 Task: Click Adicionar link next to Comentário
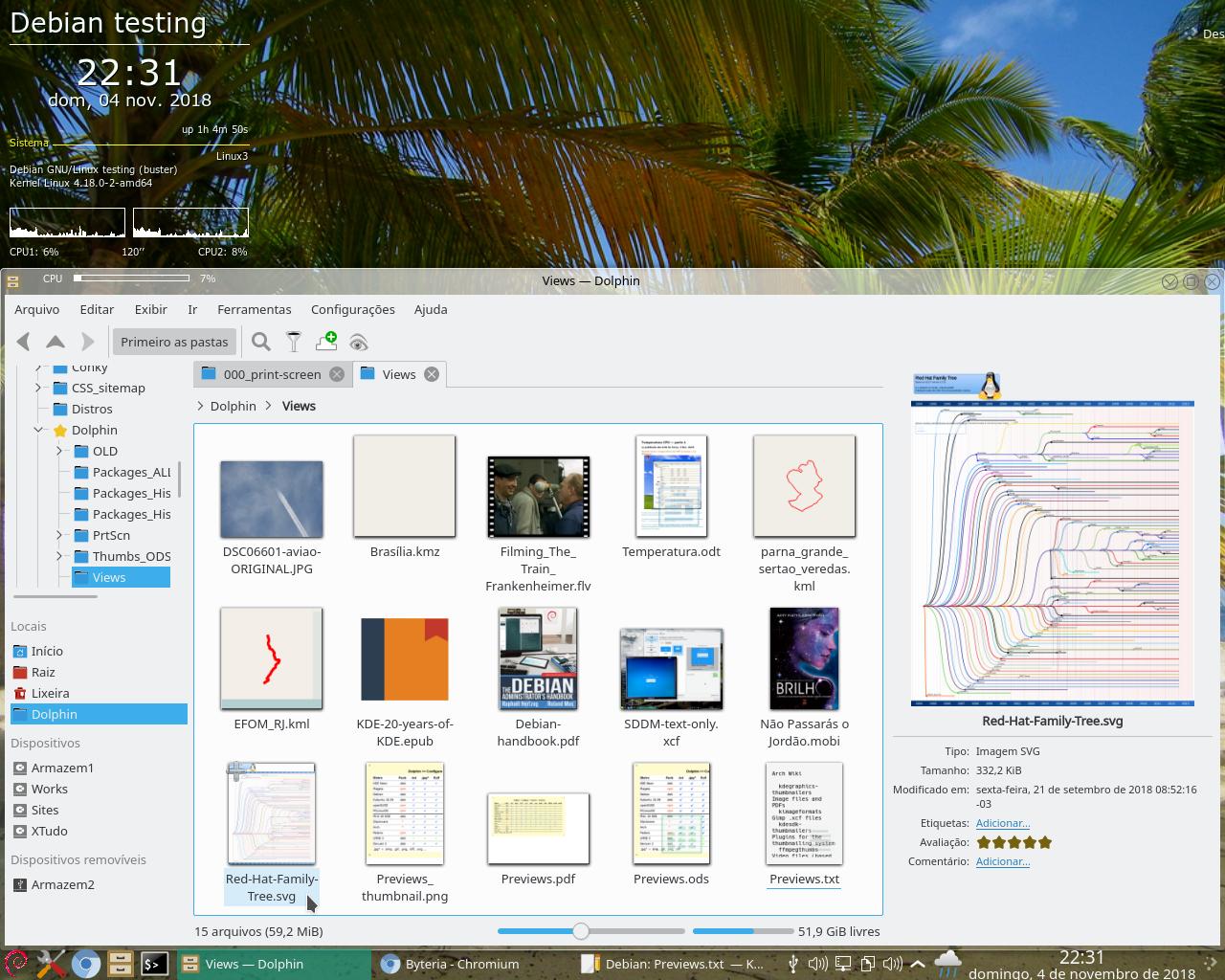click(x=1002, y=861)
